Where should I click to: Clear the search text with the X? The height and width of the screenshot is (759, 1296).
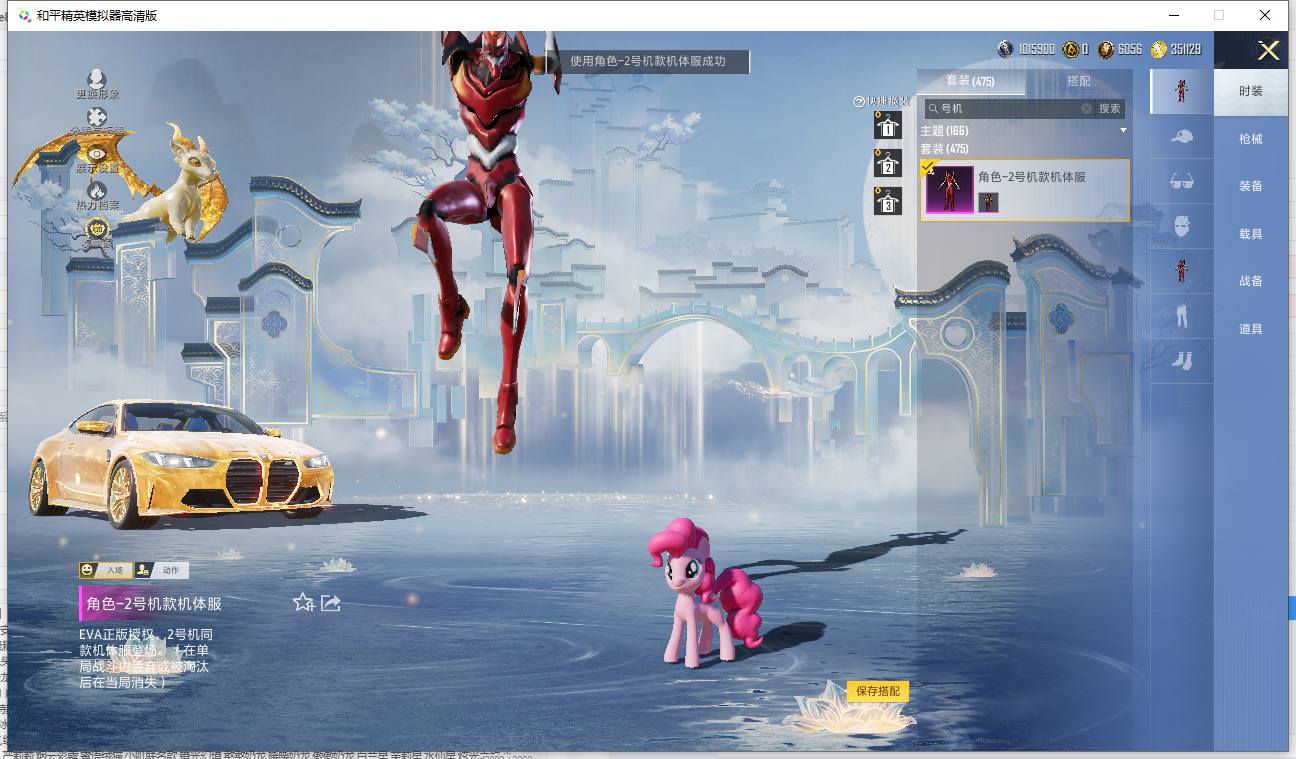pyautogui.click(x=1087, y=108)
